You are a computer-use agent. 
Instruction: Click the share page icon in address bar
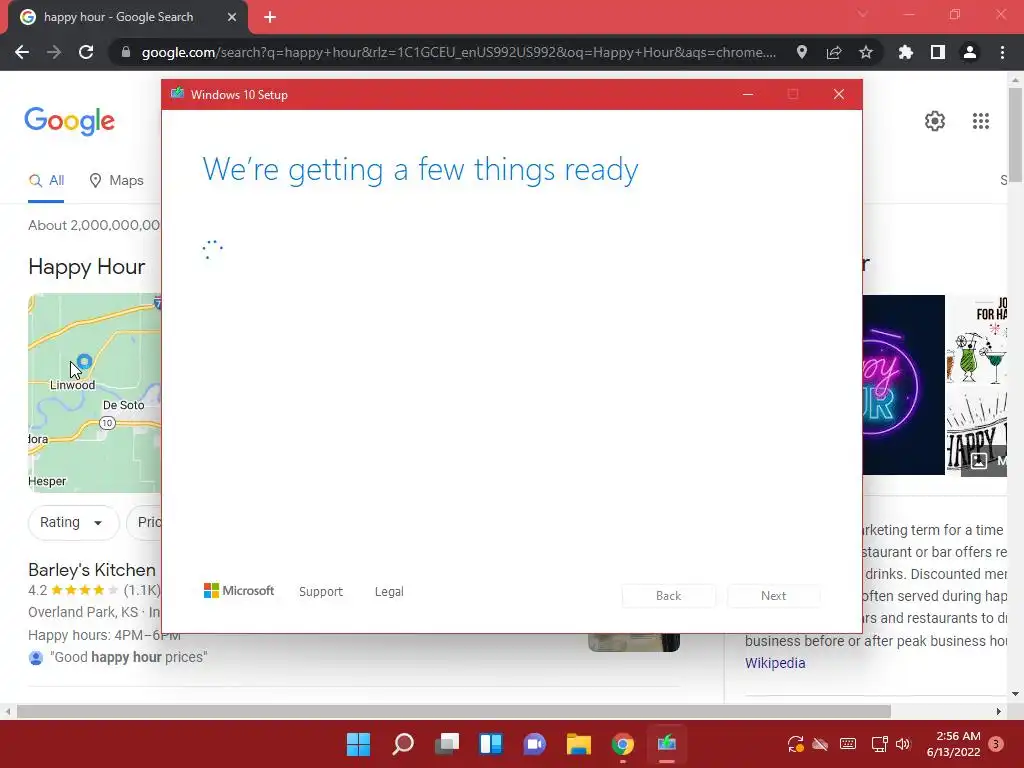[x=834, y=52]
